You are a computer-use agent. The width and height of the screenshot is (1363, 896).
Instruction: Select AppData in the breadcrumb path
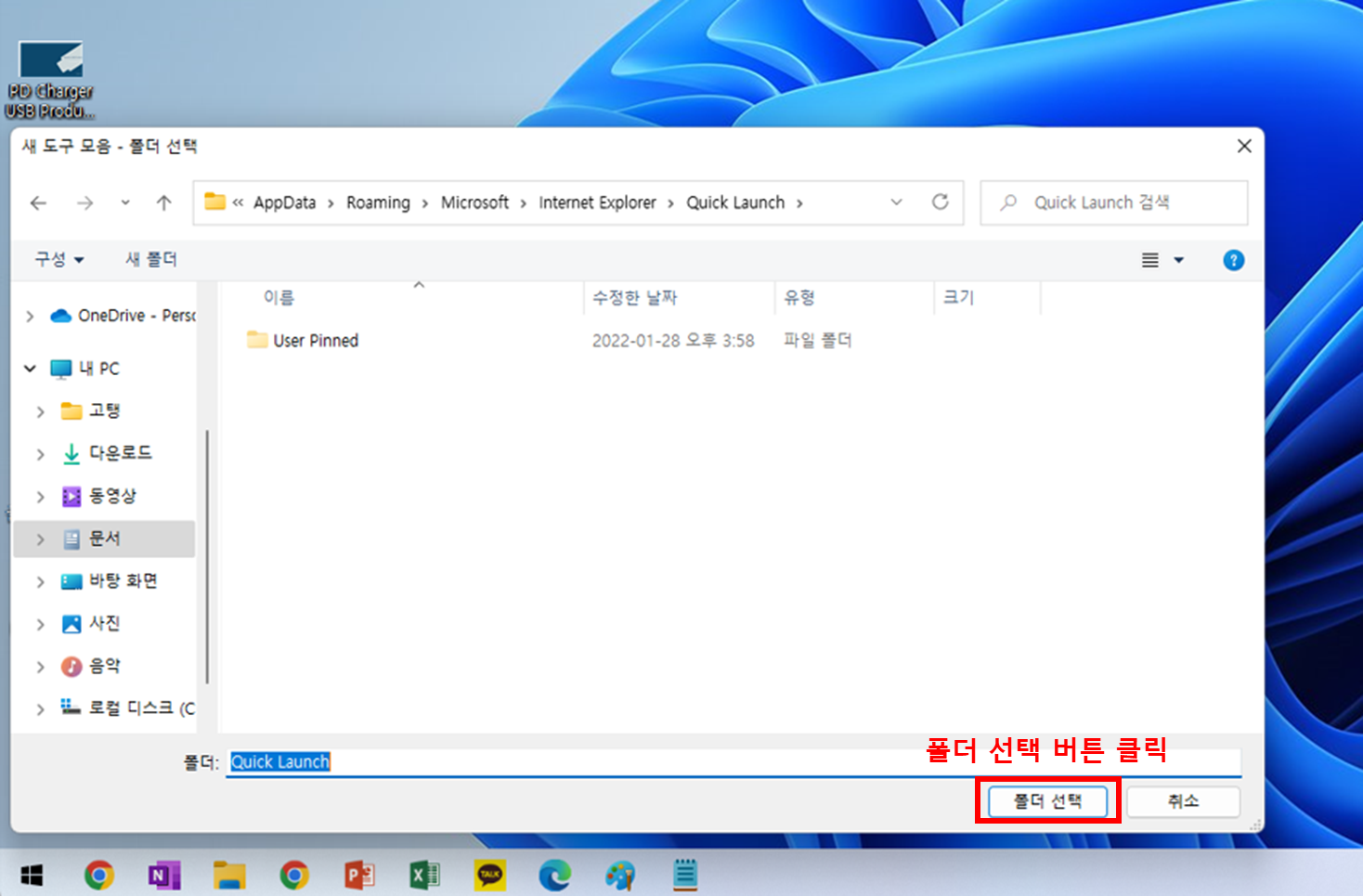point(284,202)
